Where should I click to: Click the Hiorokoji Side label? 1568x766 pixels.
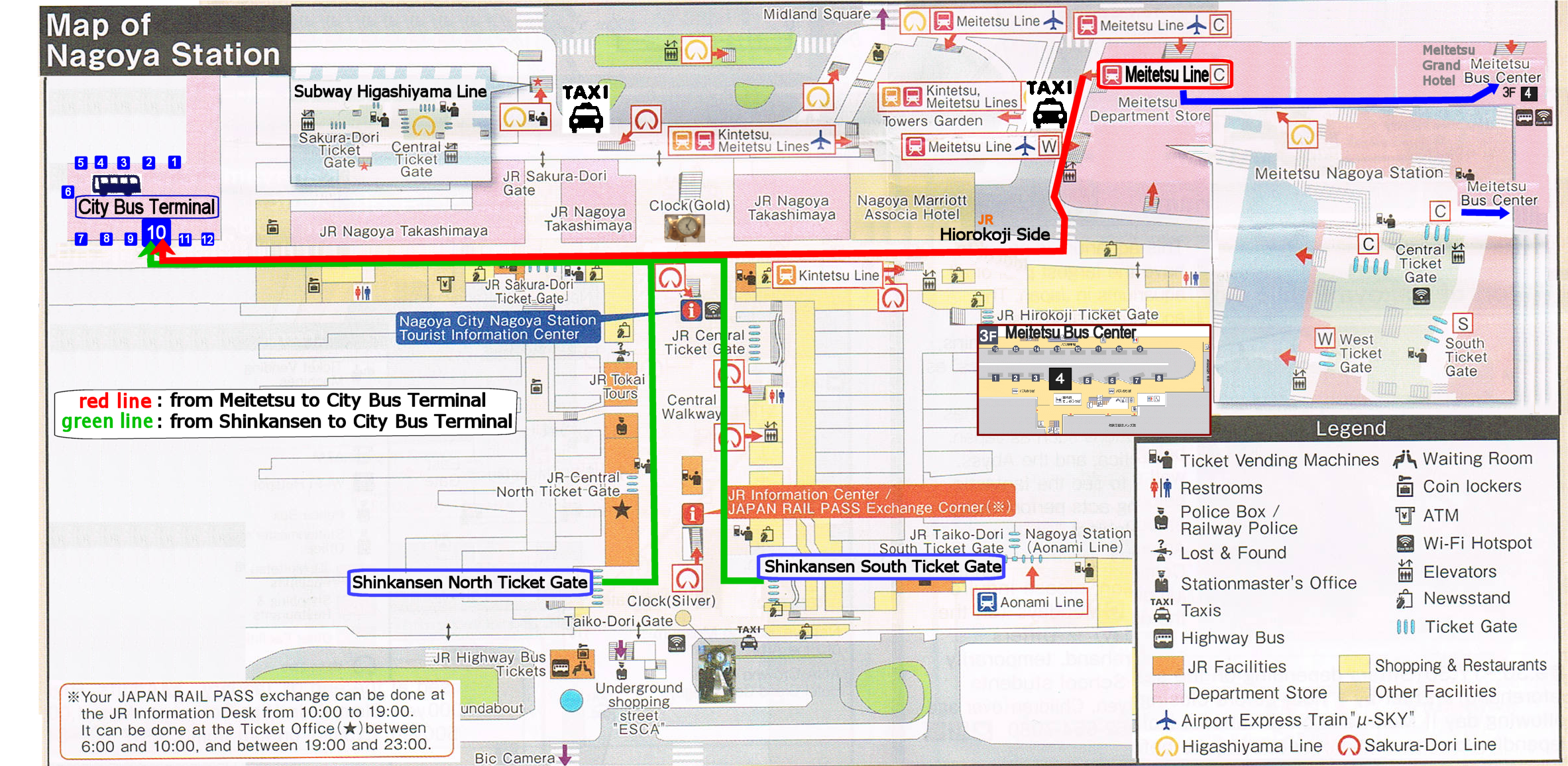(x=994, y=234)
